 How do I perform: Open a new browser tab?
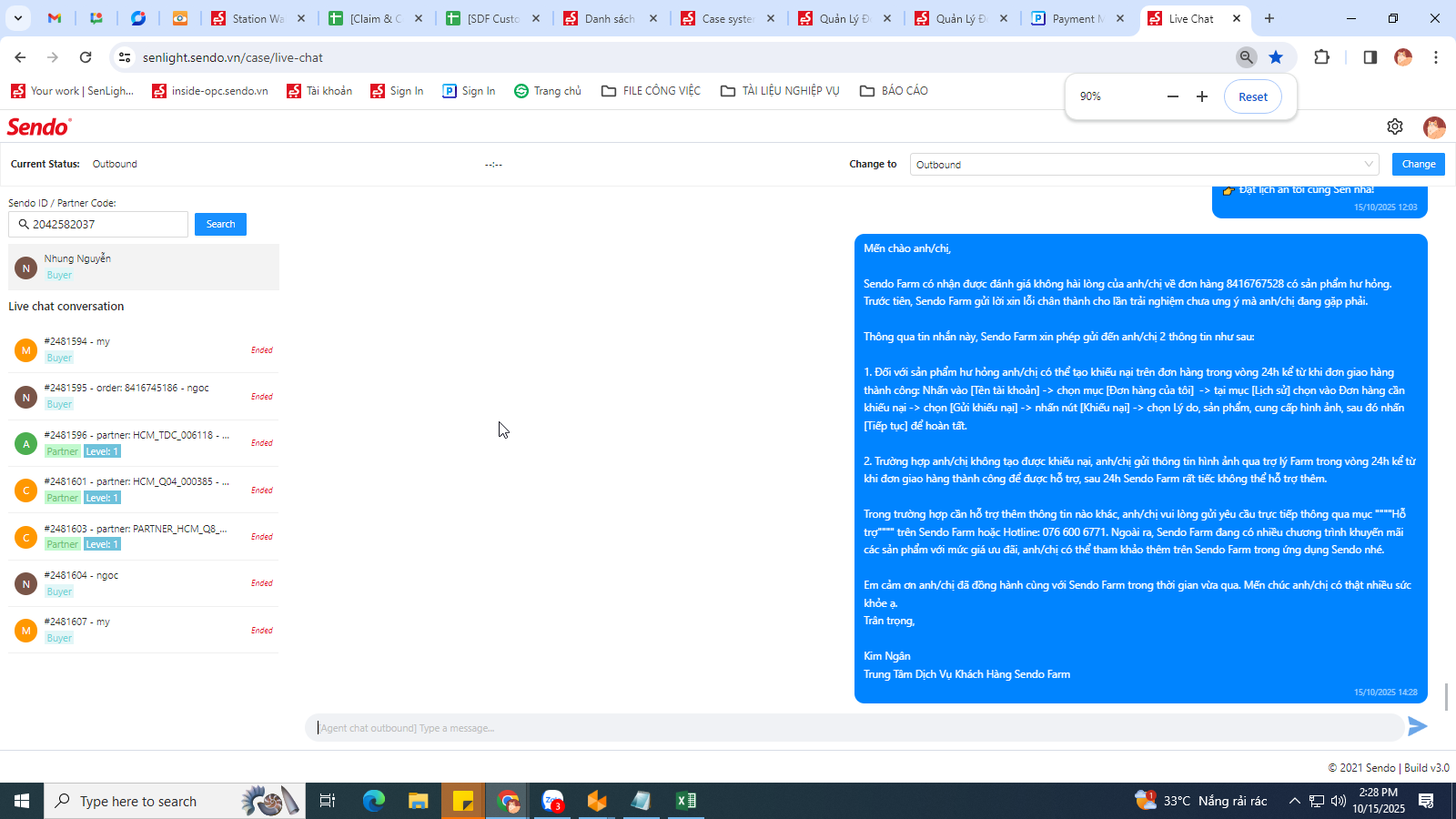point(1269,18)
